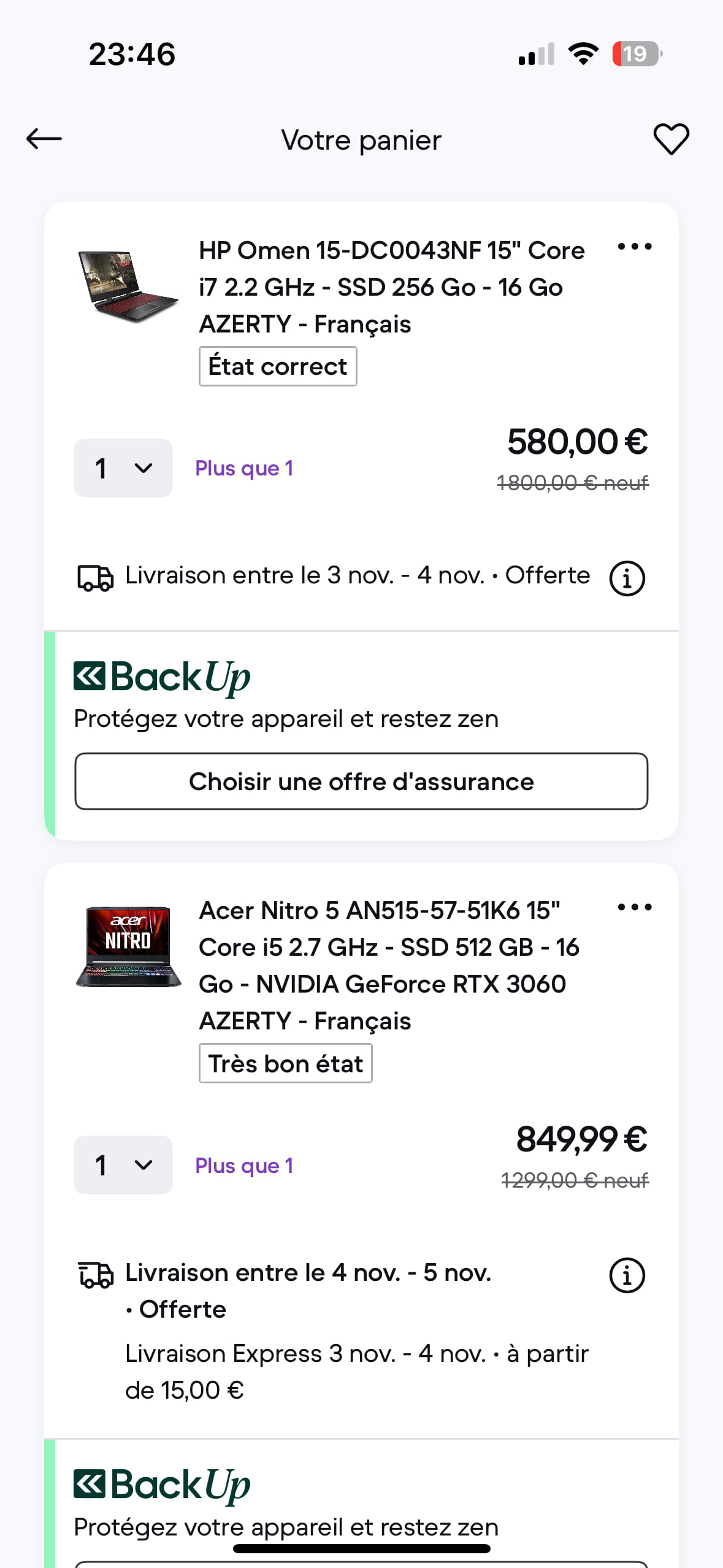Viewport: 723px width, 1568px height.
Task: Show HP Omen delivery info icon
Action: tap(627, 578)
